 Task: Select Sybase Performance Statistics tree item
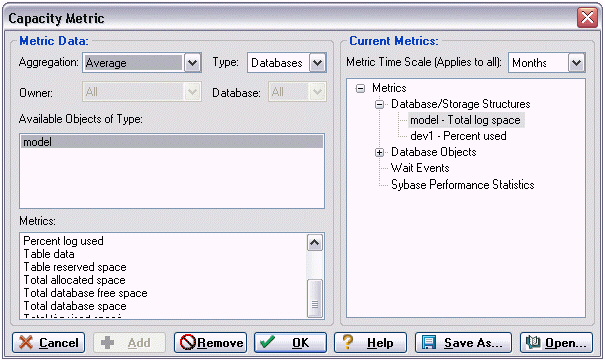pos(463,185)
